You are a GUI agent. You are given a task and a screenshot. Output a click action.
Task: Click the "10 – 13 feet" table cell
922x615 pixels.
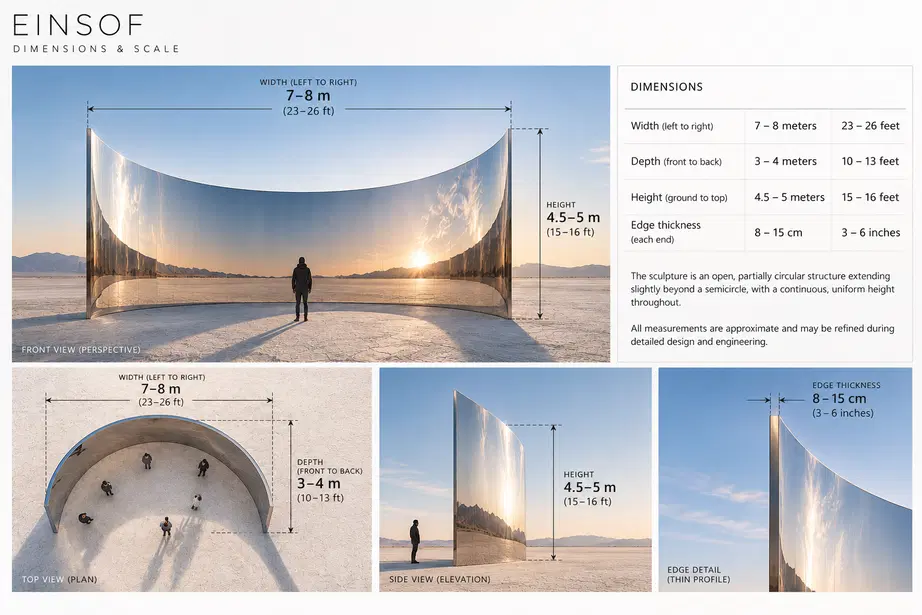point(870,161)
